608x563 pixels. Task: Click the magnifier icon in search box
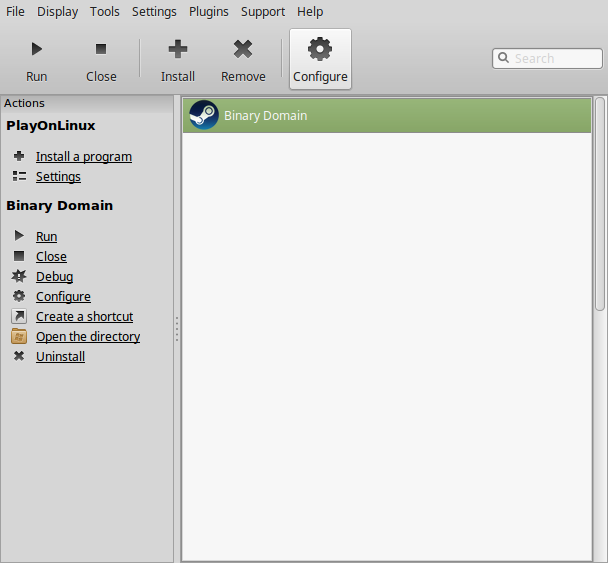[x=503, y=58]
